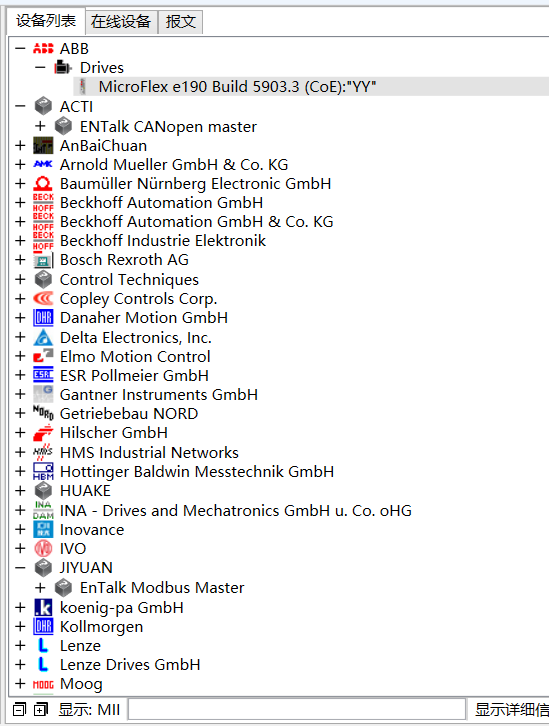
Task: Collapse the ACTI tree node
Action: (x=20, y=106)
